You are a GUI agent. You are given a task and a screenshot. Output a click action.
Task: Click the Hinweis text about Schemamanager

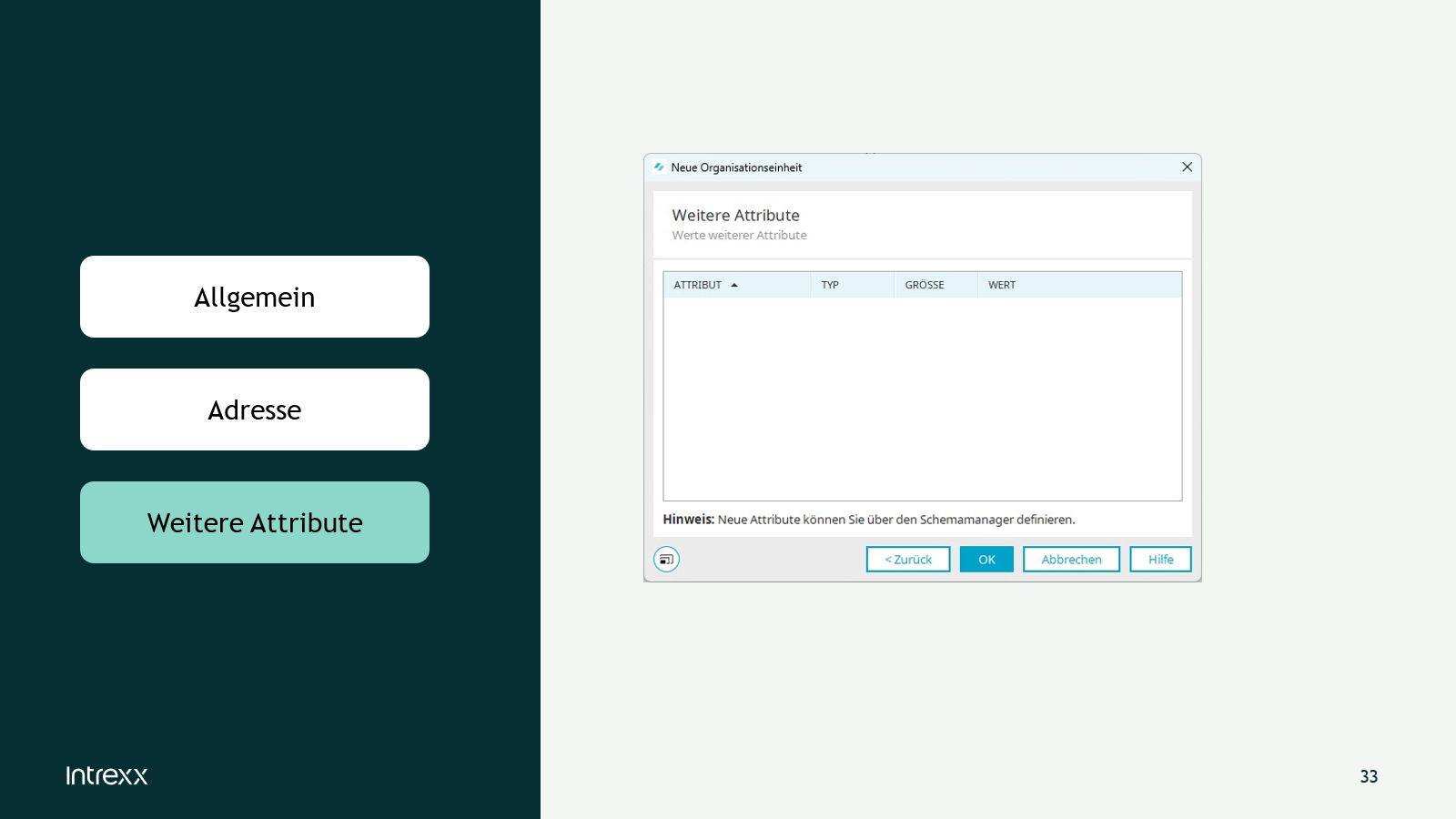(x=869, y=520)
